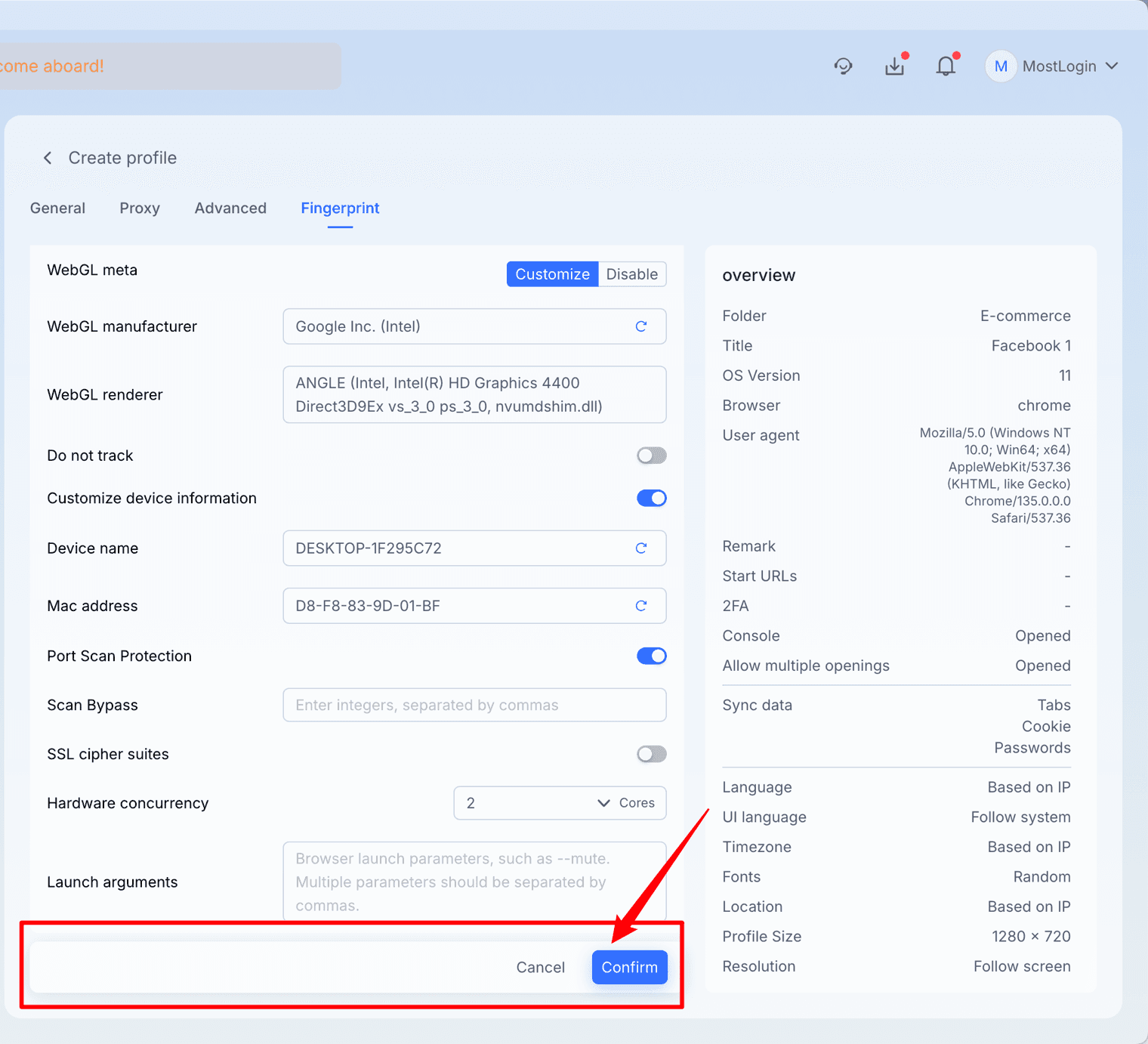Toggle the SSL cipher suites switch
Viewport: 1148px width, 1044px height.
point(651,753)
